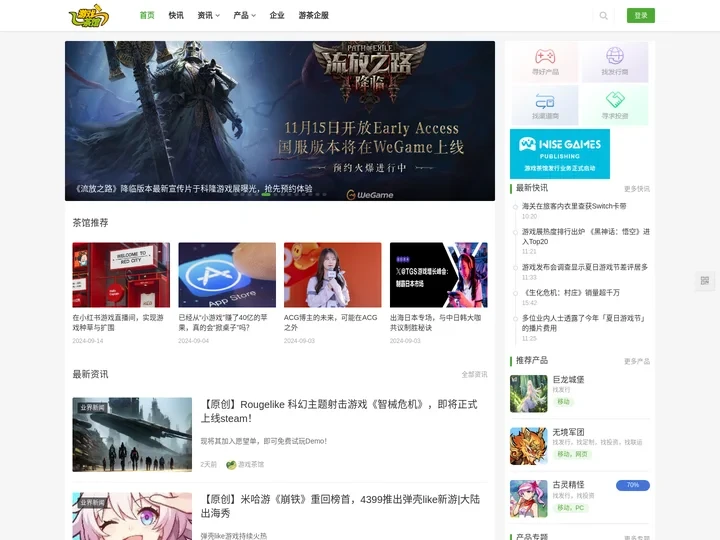
Task: Click the 最新资讯 section heading
Action: point(90,374)
